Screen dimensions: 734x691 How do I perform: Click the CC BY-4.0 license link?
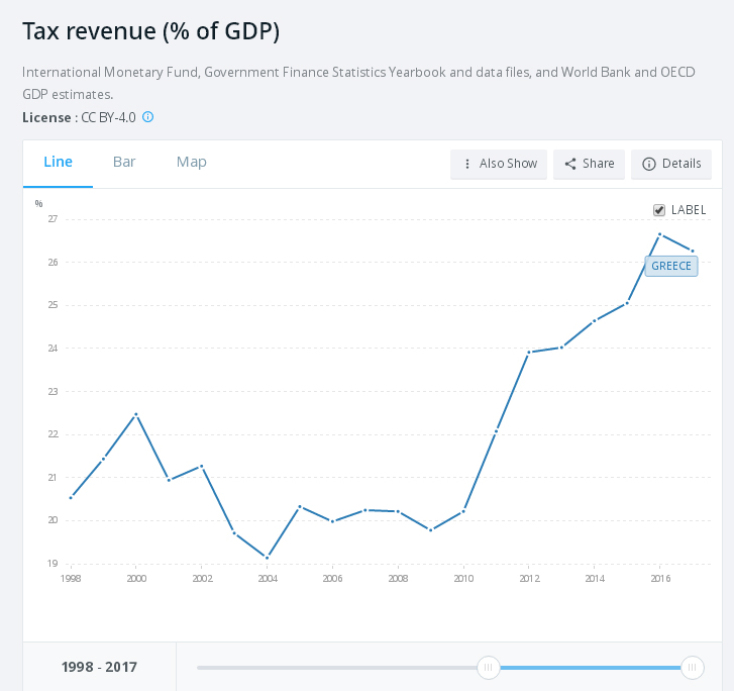tap(108, 117)
